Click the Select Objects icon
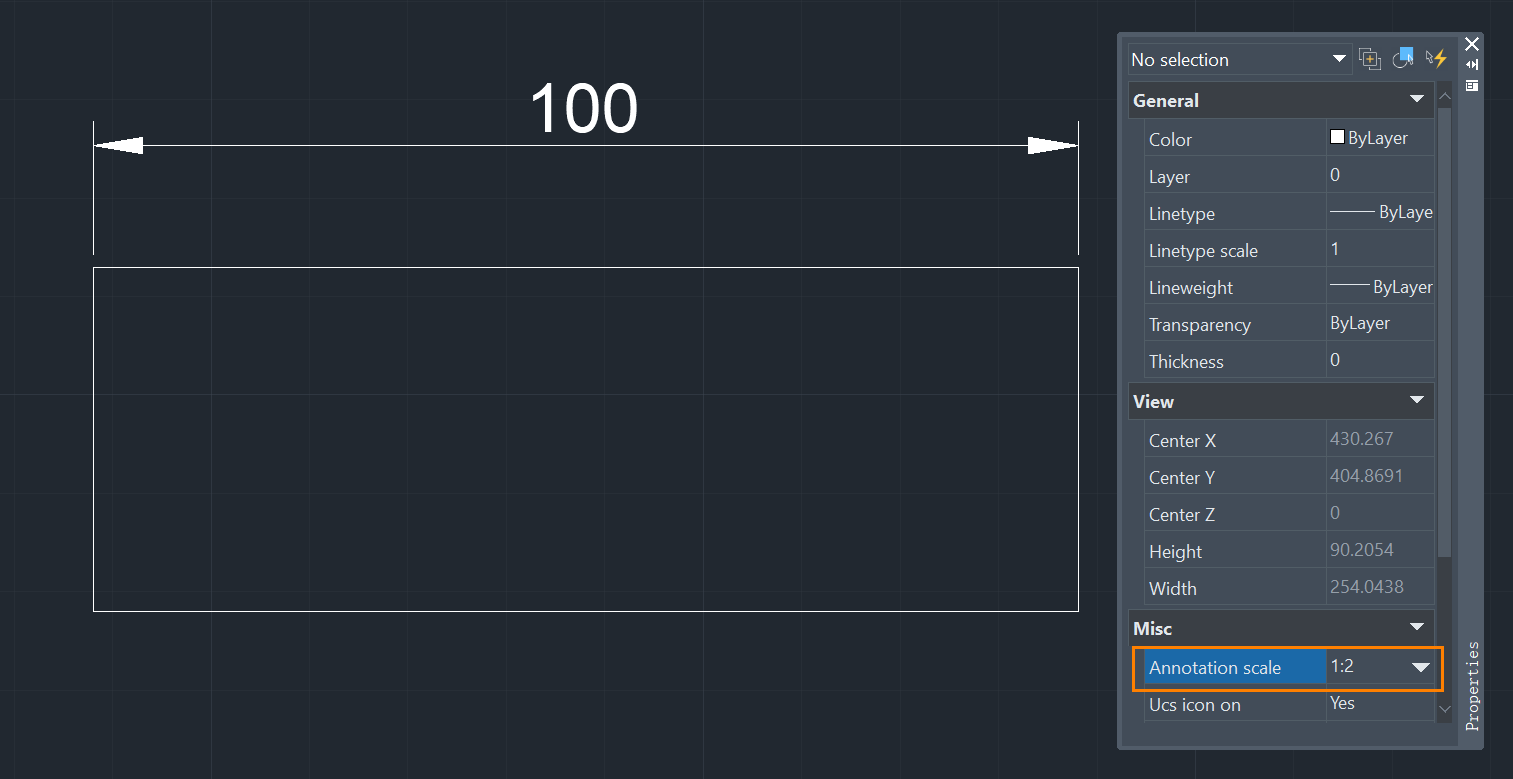 click(1403, 59)
